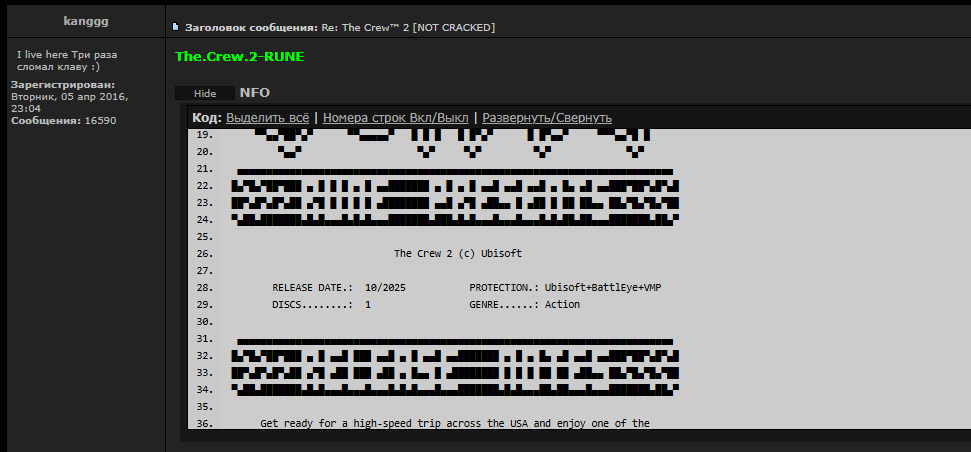This screenshot has width=971, height=452.
Task: Click the DISCS........: label
Action: [x=313, y=305]
